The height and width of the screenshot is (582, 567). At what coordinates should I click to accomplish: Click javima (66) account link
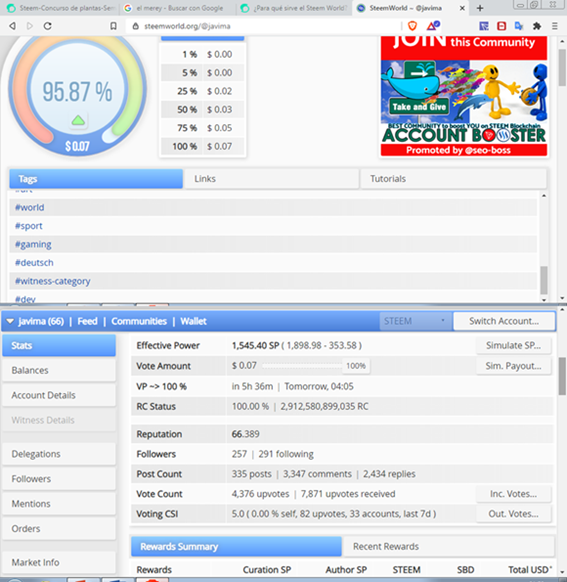point(41,321)
